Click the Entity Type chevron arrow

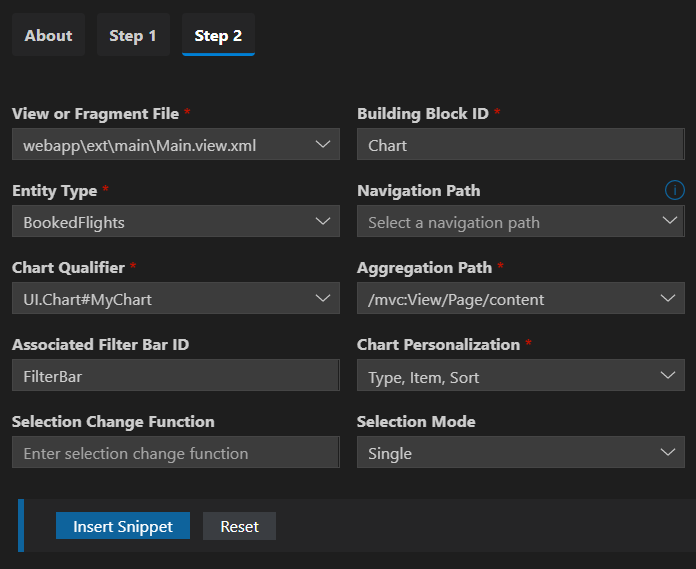[x=322, y=222]
